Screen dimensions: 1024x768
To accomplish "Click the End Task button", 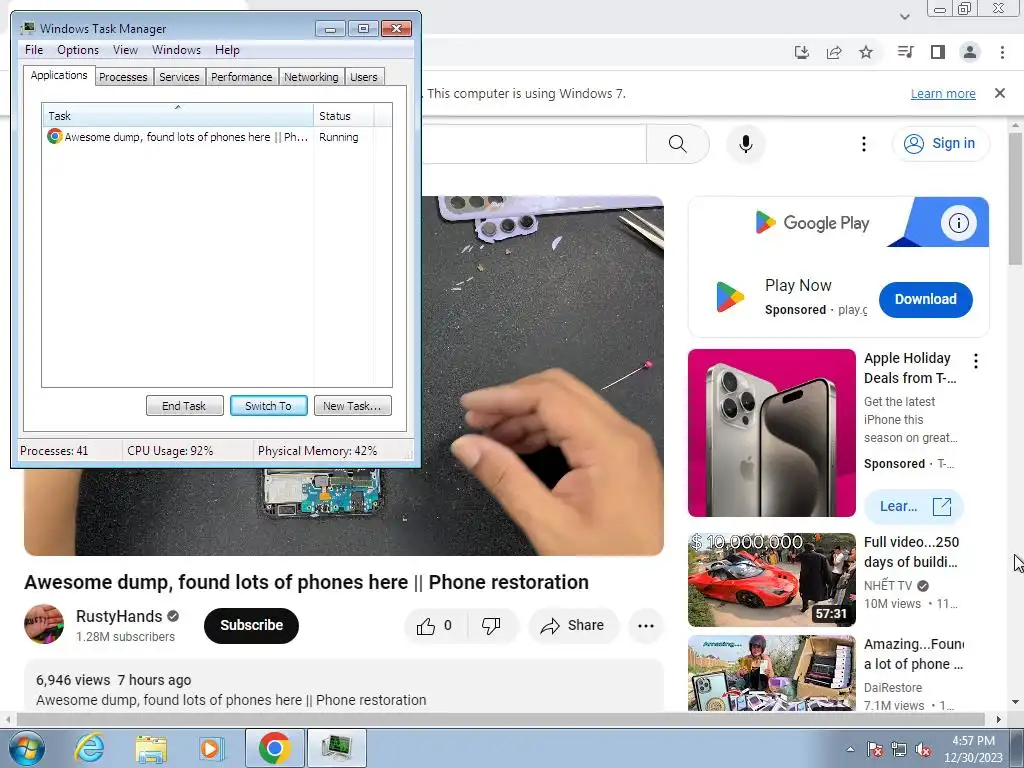I will click(x=184, y=406).
